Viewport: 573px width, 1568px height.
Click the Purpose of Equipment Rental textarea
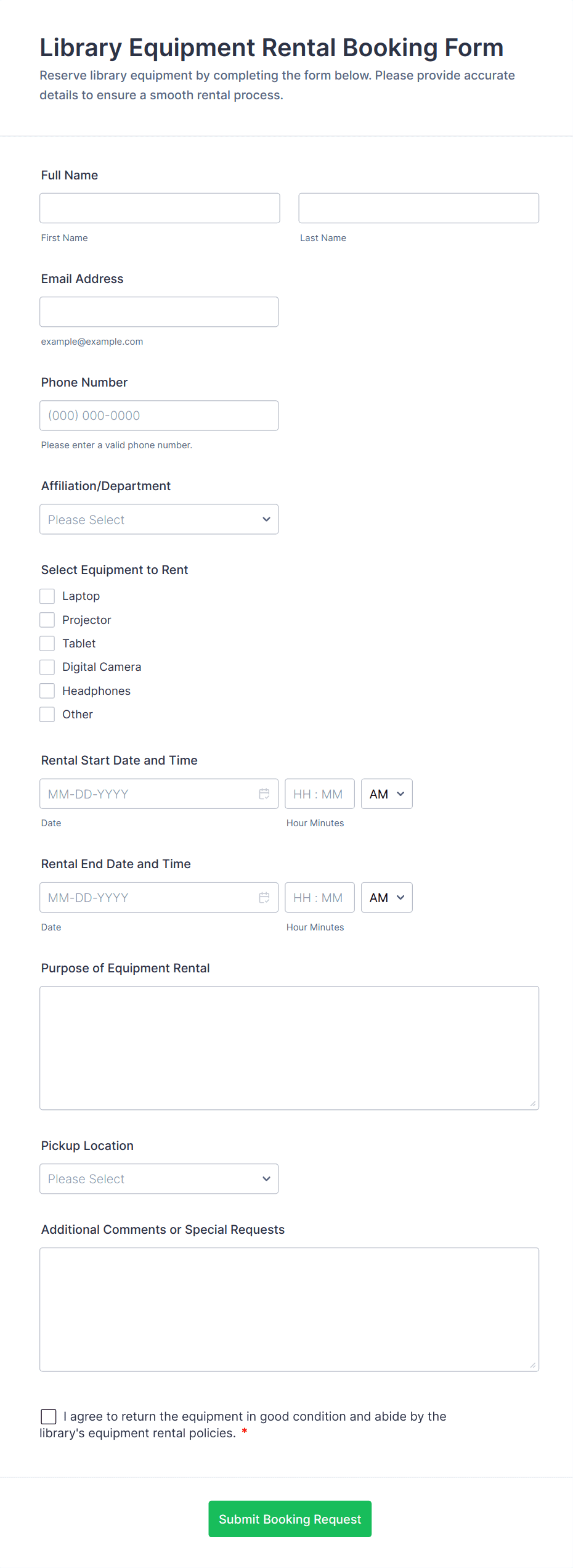(x=289, y=1048)
